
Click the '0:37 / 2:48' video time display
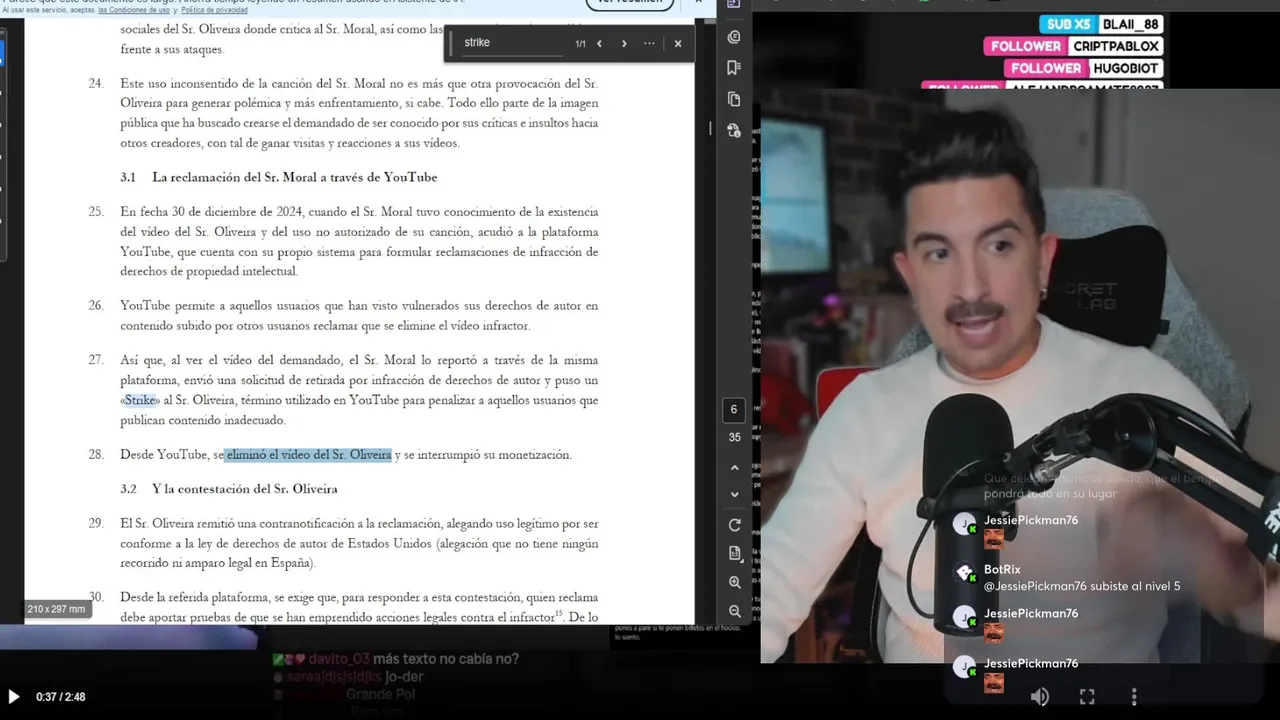60,697
